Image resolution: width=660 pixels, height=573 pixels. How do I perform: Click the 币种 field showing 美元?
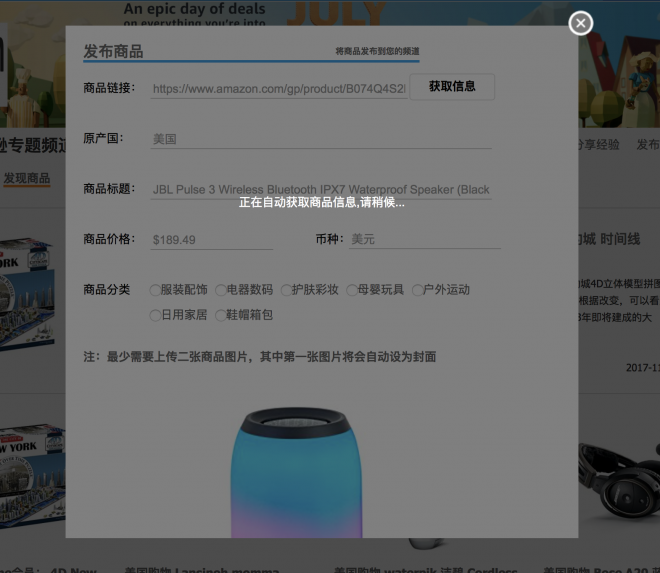[x=425, y=240]
